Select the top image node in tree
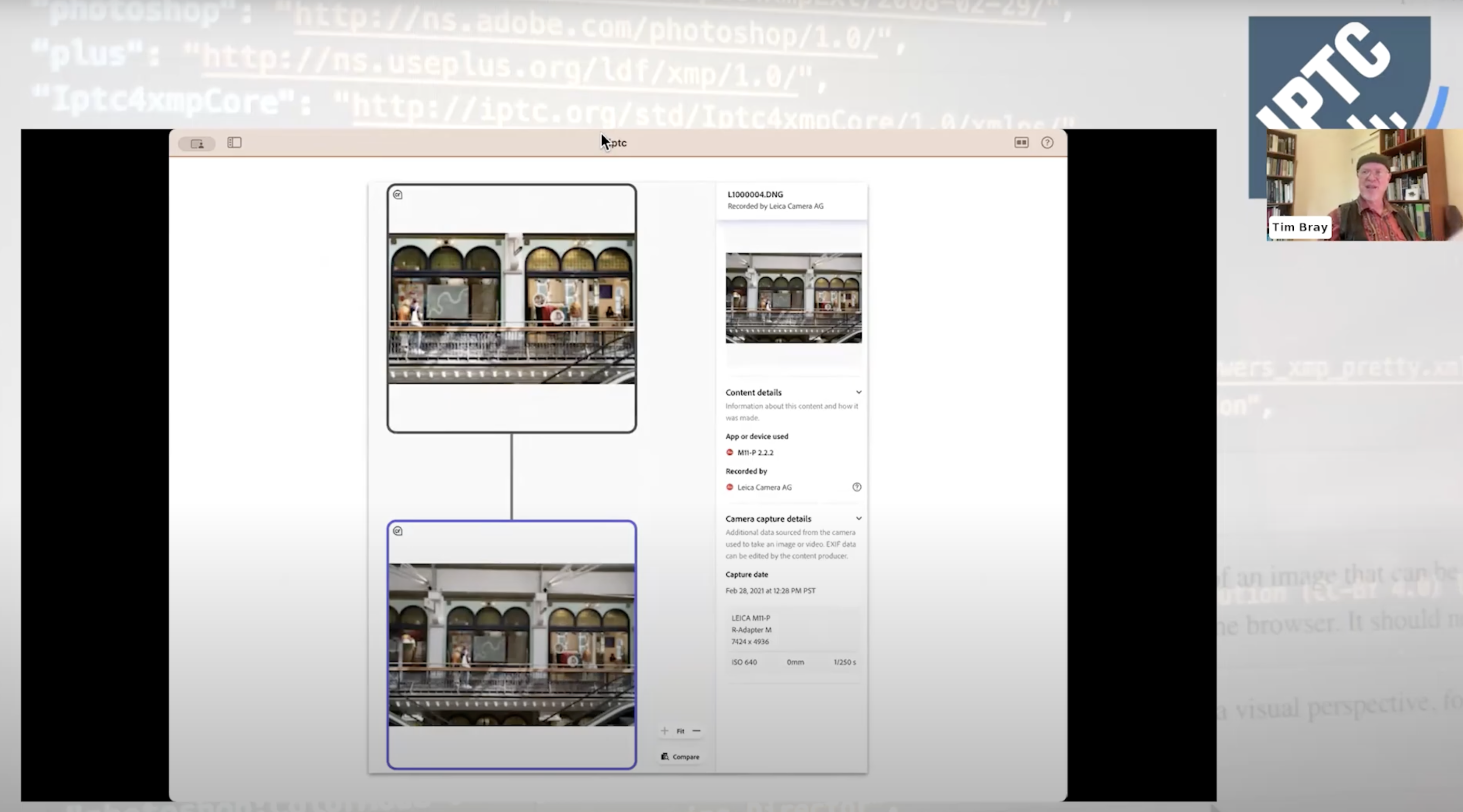Screen dimensions: 1463x812 [511, 308]
